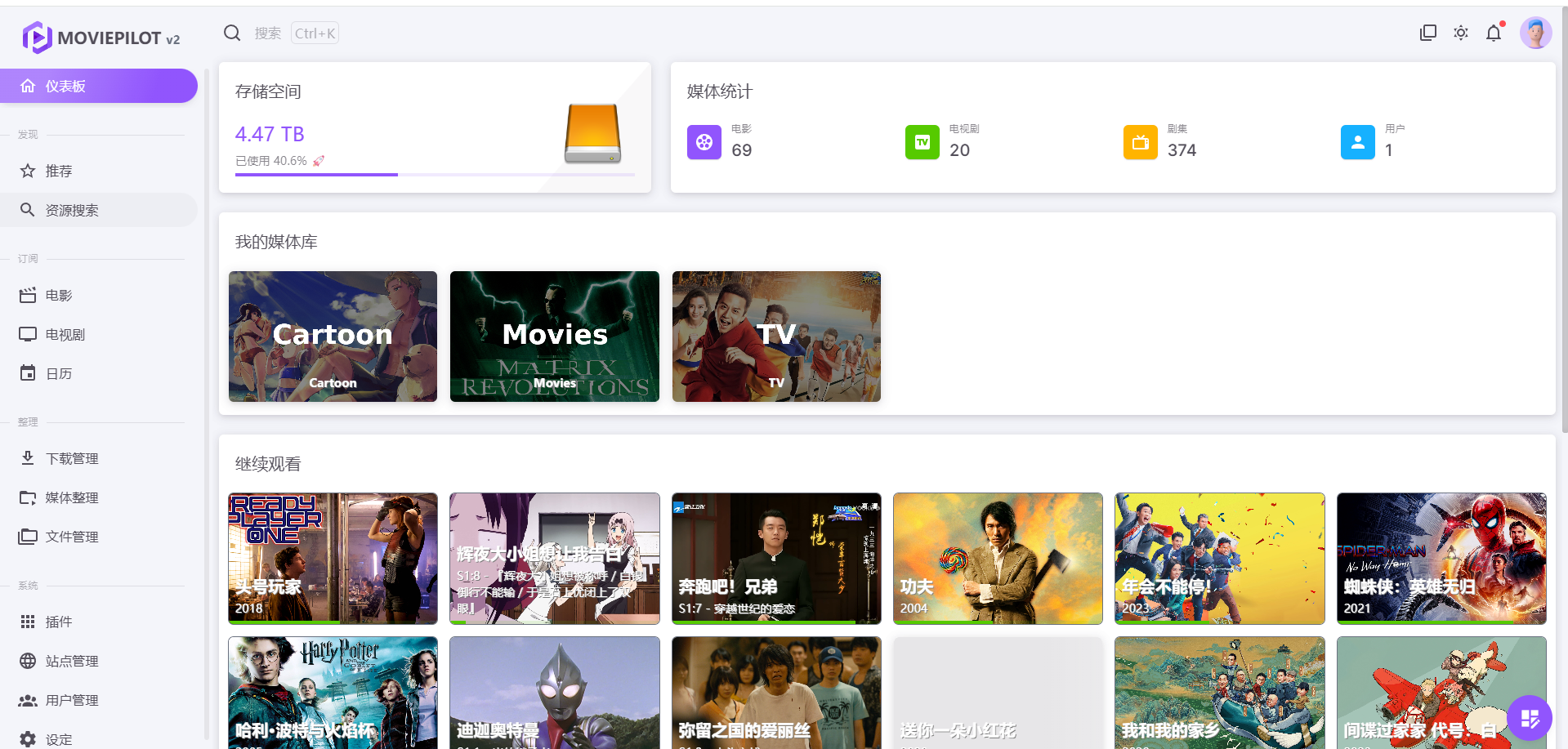Click the search magnifier icon
The image size is (1568, 749).
232,33
